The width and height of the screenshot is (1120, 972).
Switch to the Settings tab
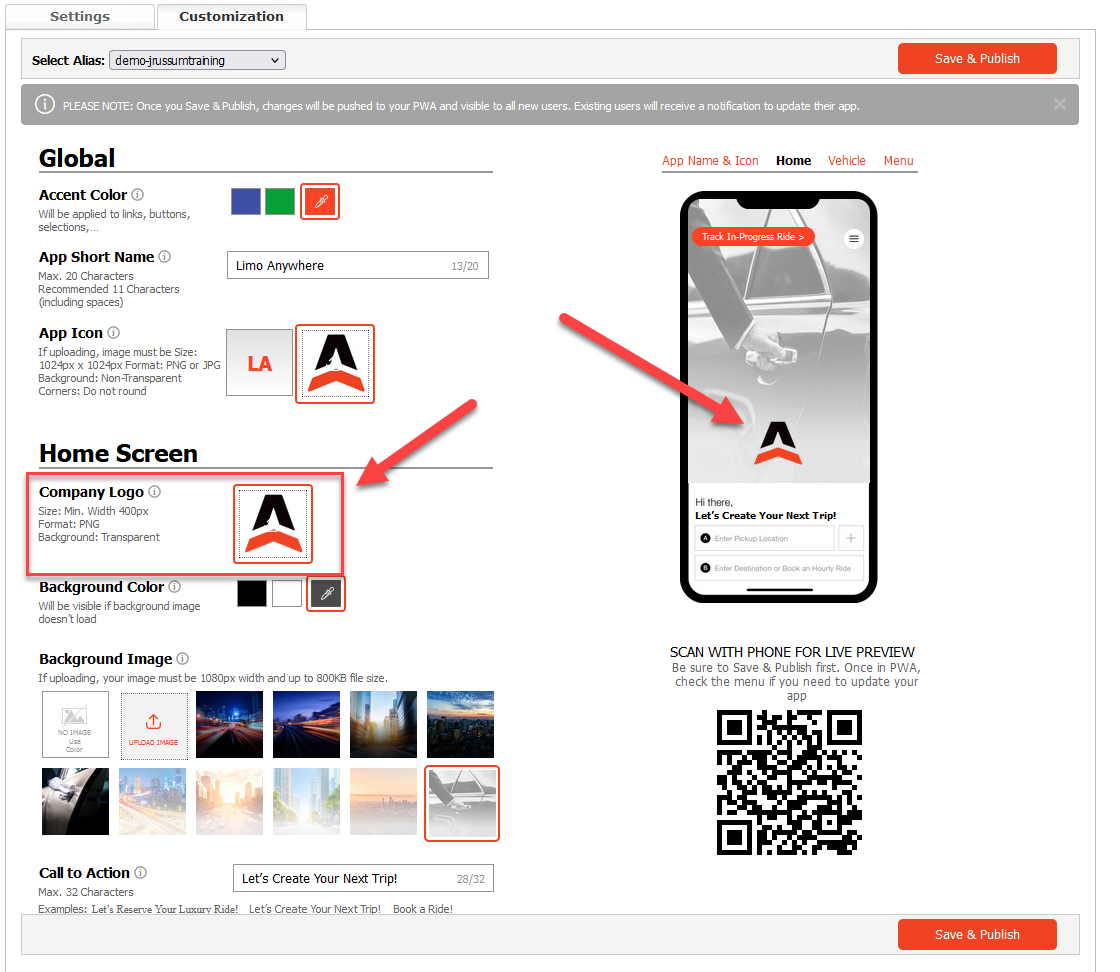80,17
